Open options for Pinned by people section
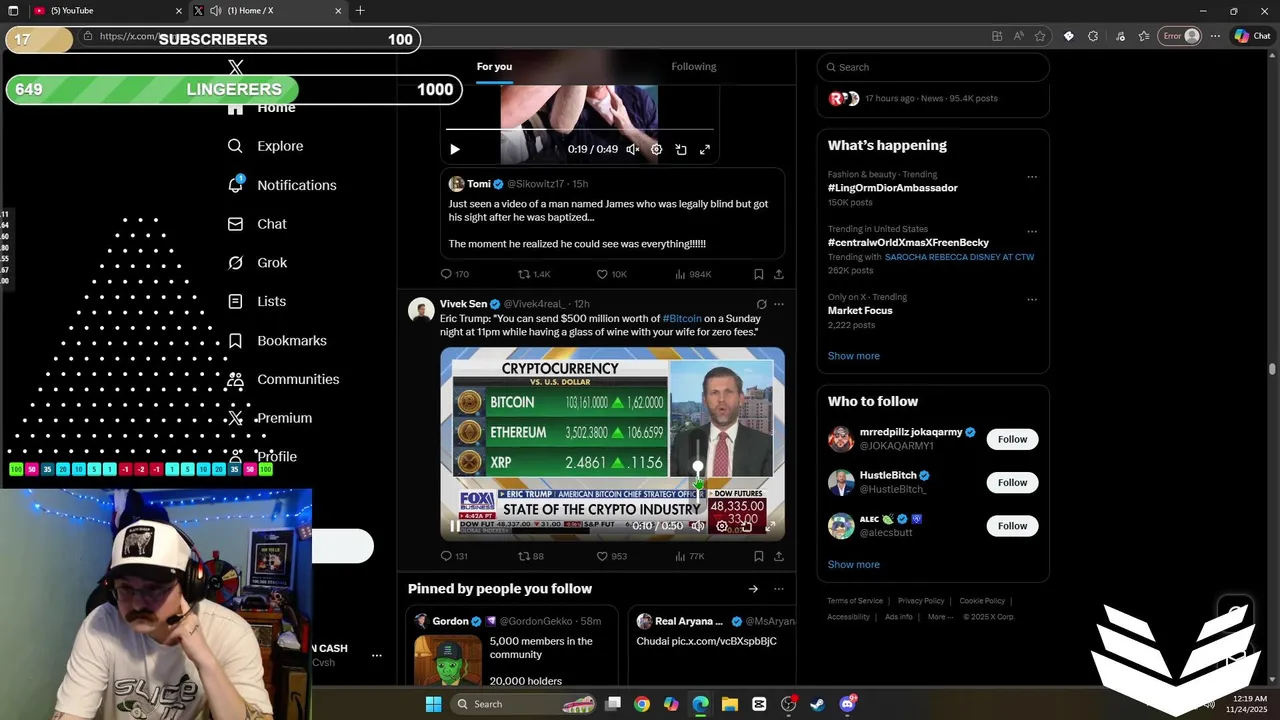Viewport: 1280px width, 720px height. click(779, 589)
